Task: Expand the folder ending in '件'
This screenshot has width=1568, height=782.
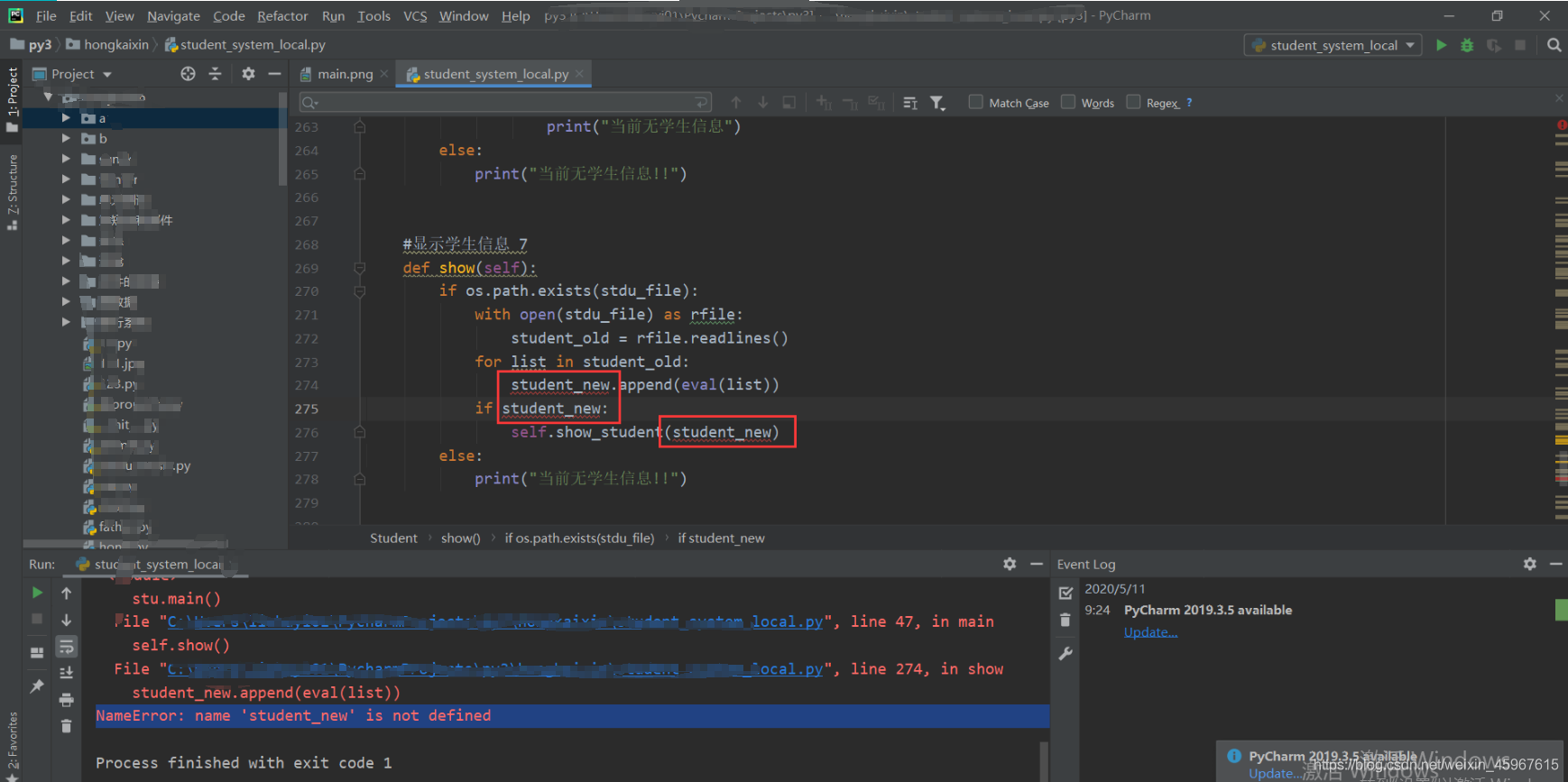Action: [x=66, y=219]
